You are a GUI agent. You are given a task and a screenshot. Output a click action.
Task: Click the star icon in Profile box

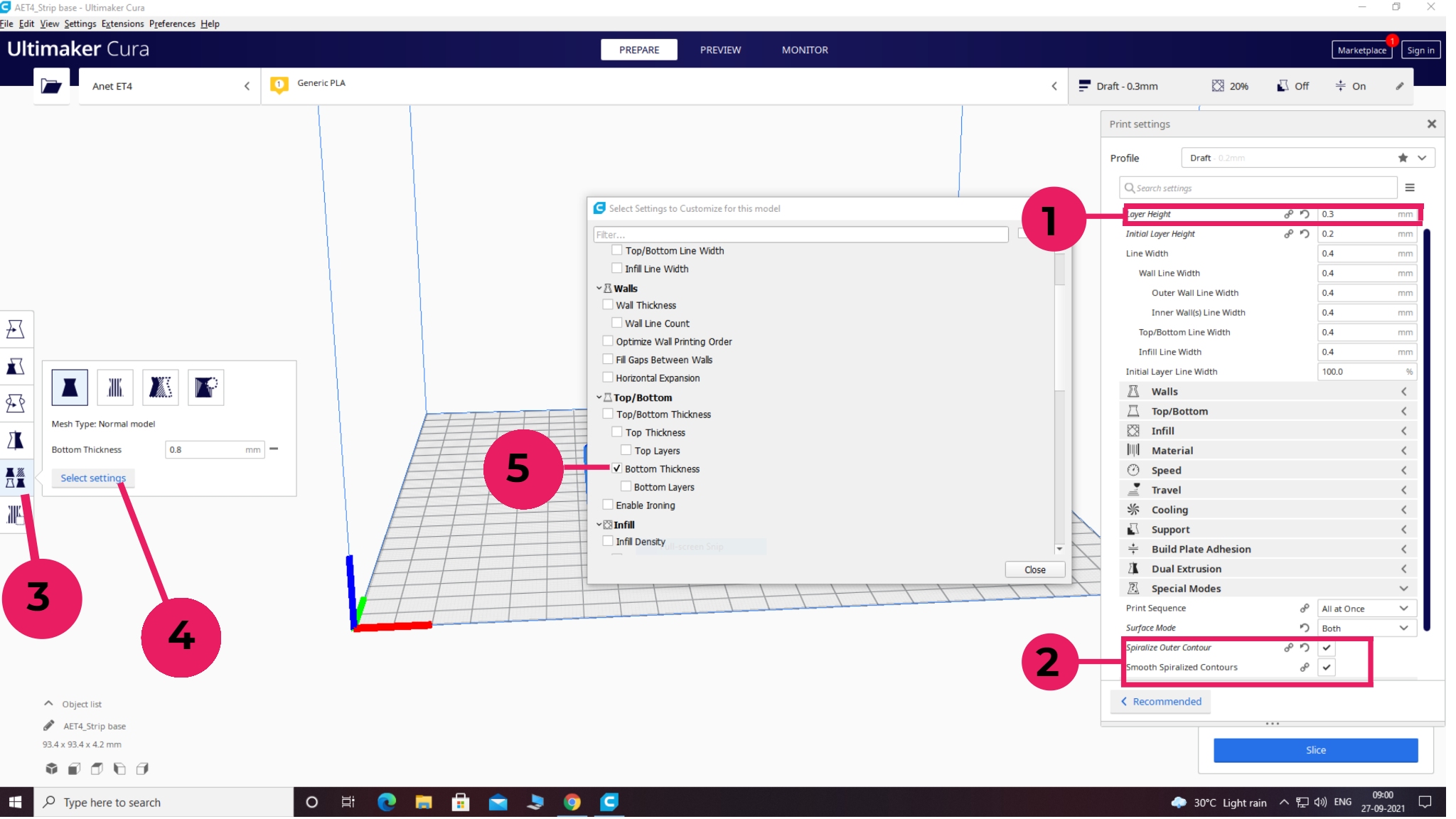point(1403,158)
